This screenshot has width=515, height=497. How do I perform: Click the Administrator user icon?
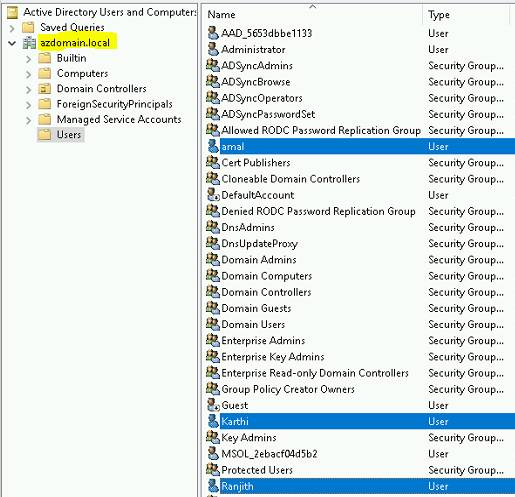213,49
